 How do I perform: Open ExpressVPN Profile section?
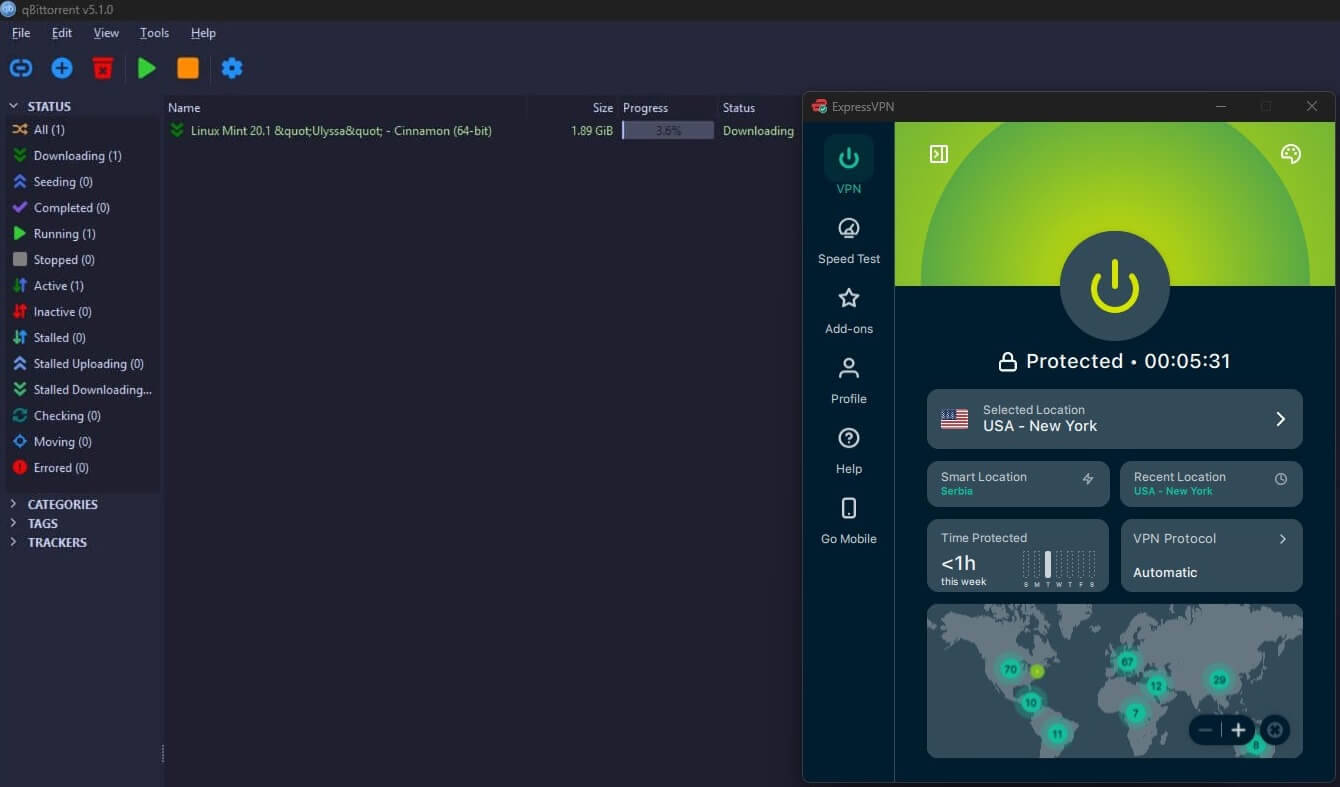point(849,381)
